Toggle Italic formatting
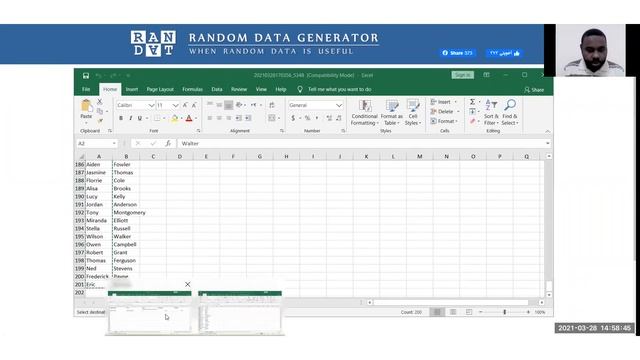The image size is (640, 360). pyautogui.click(x=130, y=118)
